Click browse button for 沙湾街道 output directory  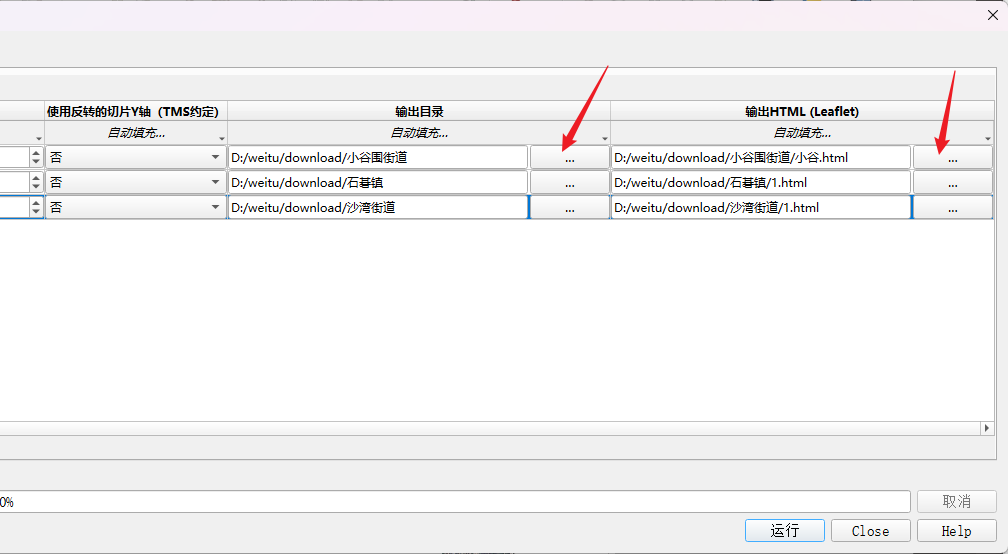(569, 208)
